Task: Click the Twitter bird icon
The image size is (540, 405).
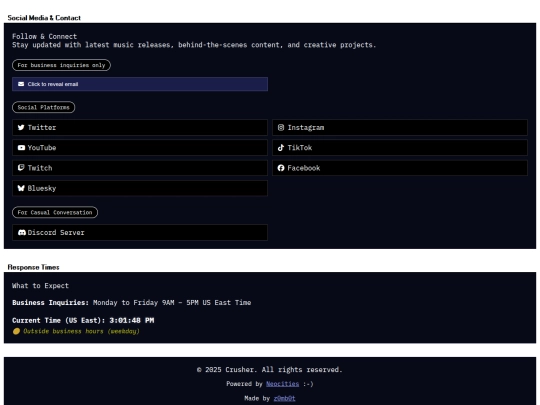Action: [21, 127]
